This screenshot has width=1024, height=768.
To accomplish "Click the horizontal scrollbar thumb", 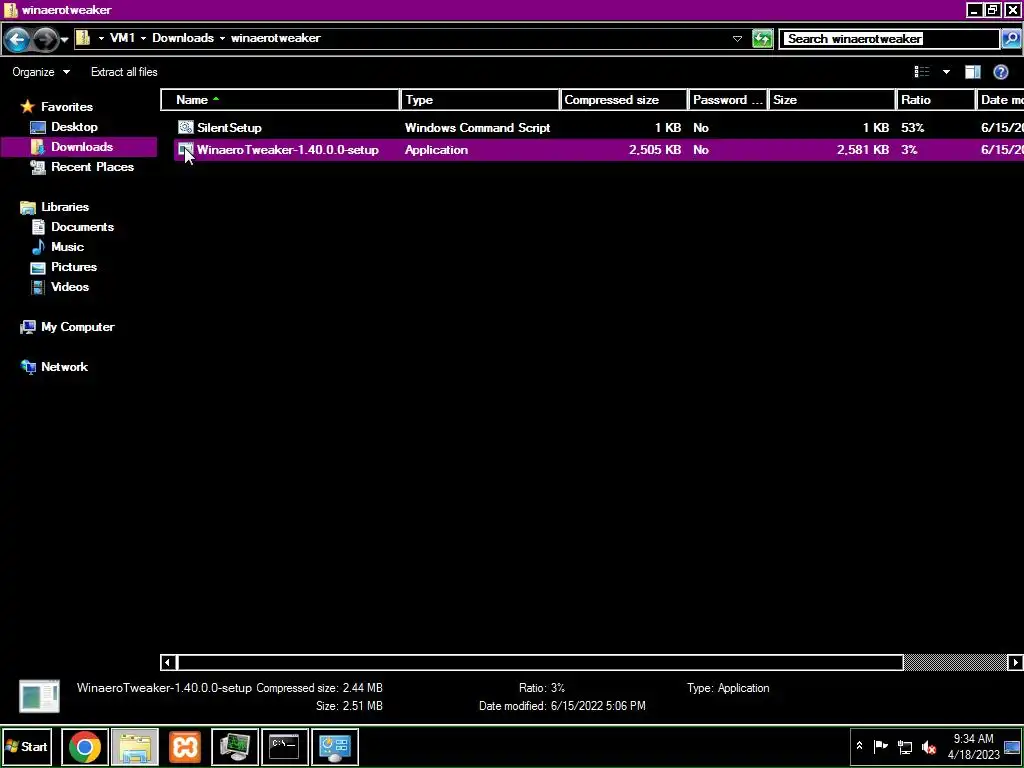I will tap(539, 662).
